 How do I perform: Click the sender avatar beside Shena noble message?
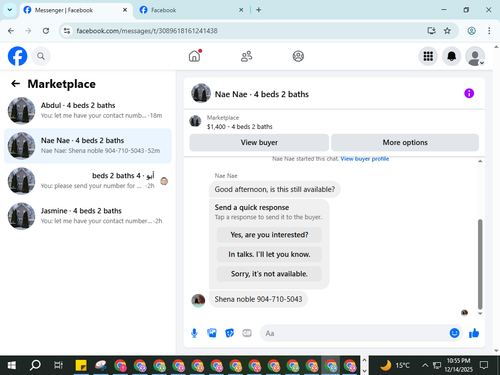point(198,300)
